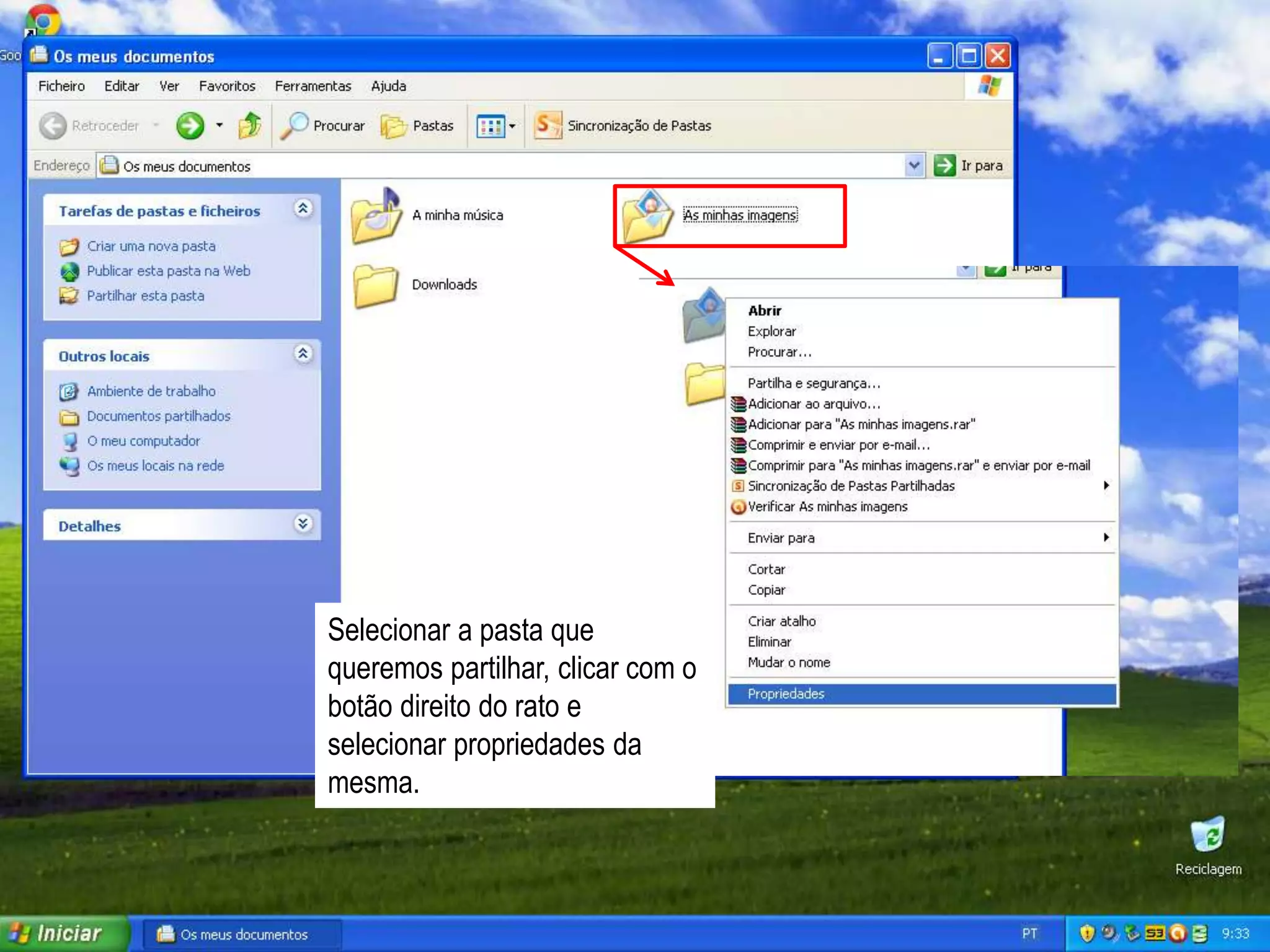Choose Procurar... in context menu
This screenshot has width=1270, height=952.
[921, 352]
